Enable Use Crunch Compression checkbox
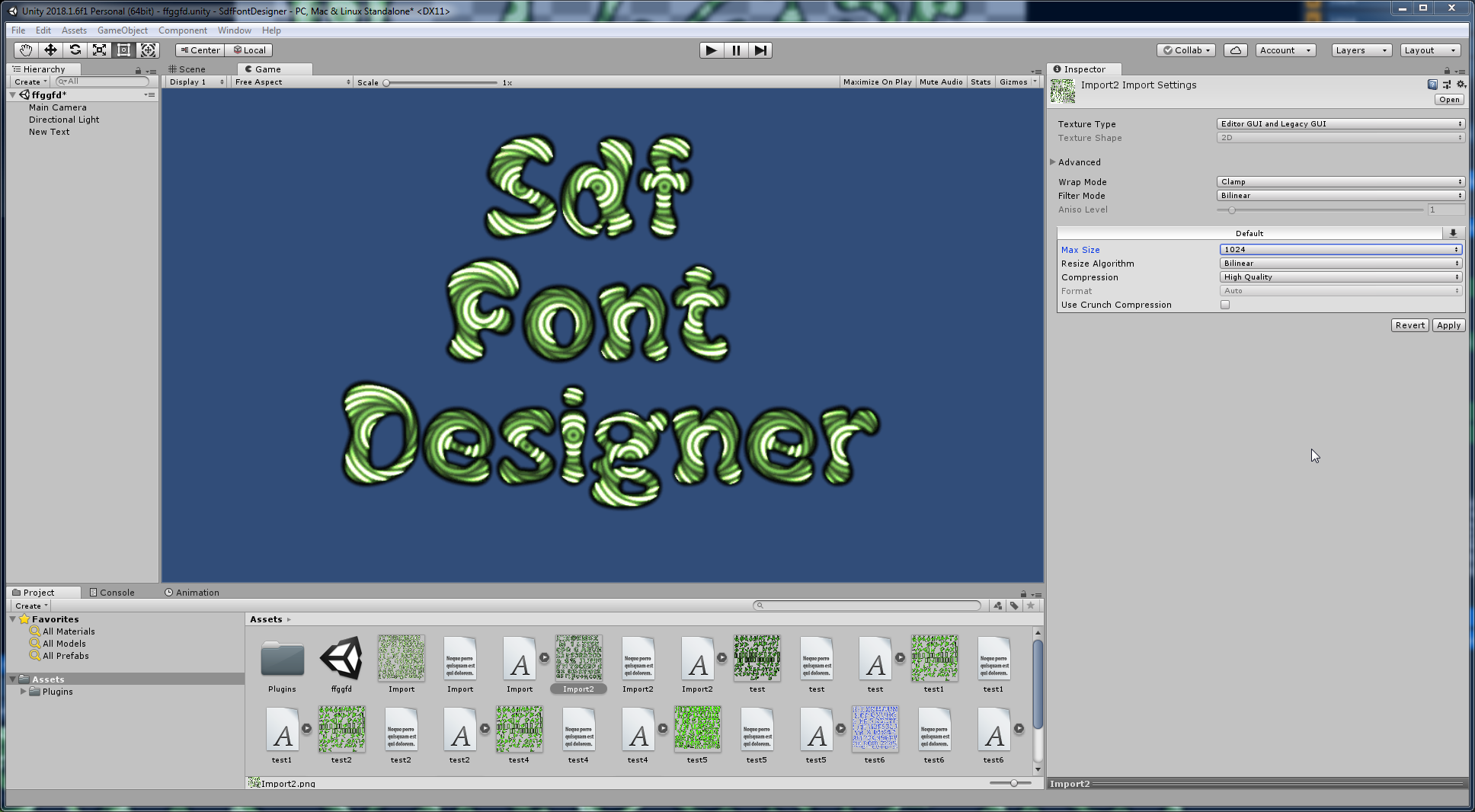The image size is (1475, 812). pyautogui.click(x=1225, y=305)
